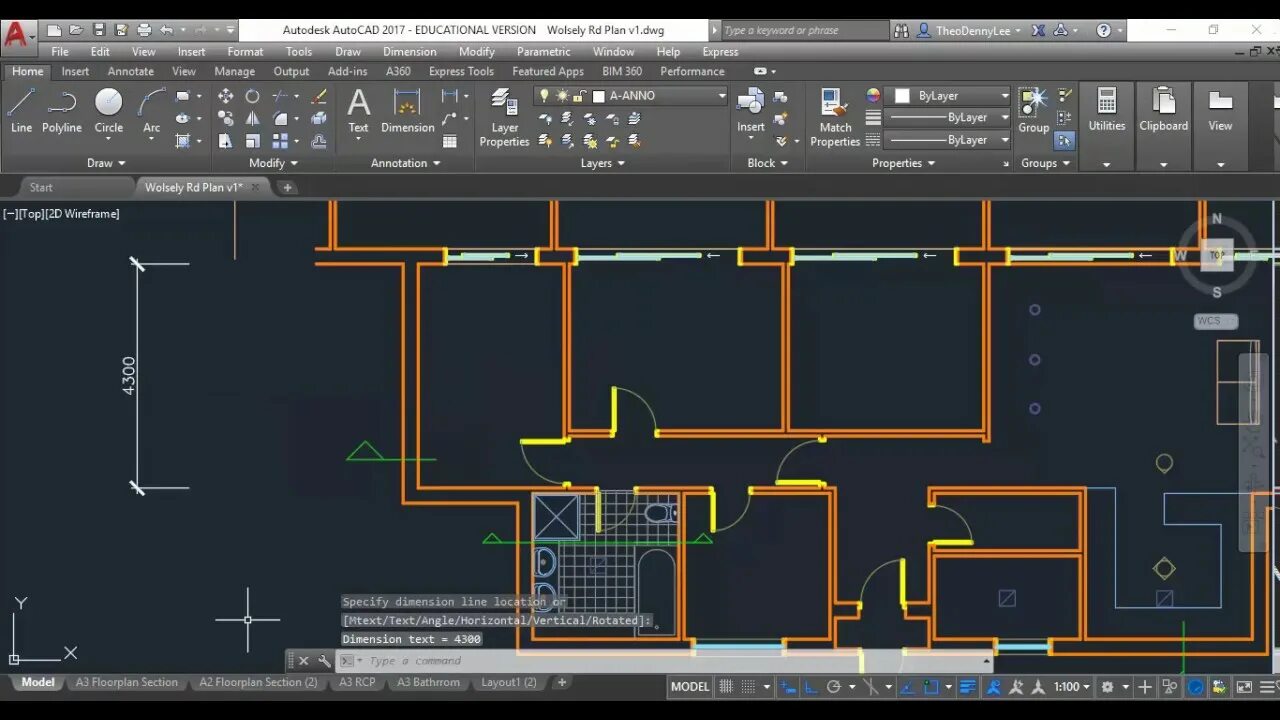Click the Save icon in quick access toolbar
The width and height of the screenshot is (1280, 720).
point(99,31)
